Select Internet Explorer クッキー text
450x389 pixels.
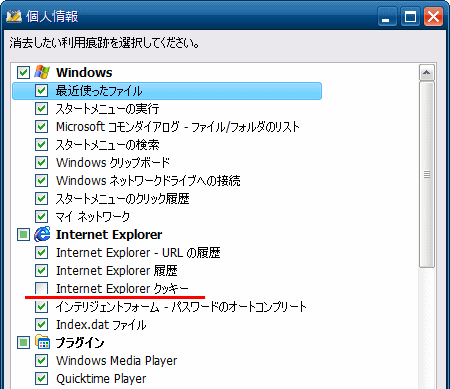(x=122, y=289)
